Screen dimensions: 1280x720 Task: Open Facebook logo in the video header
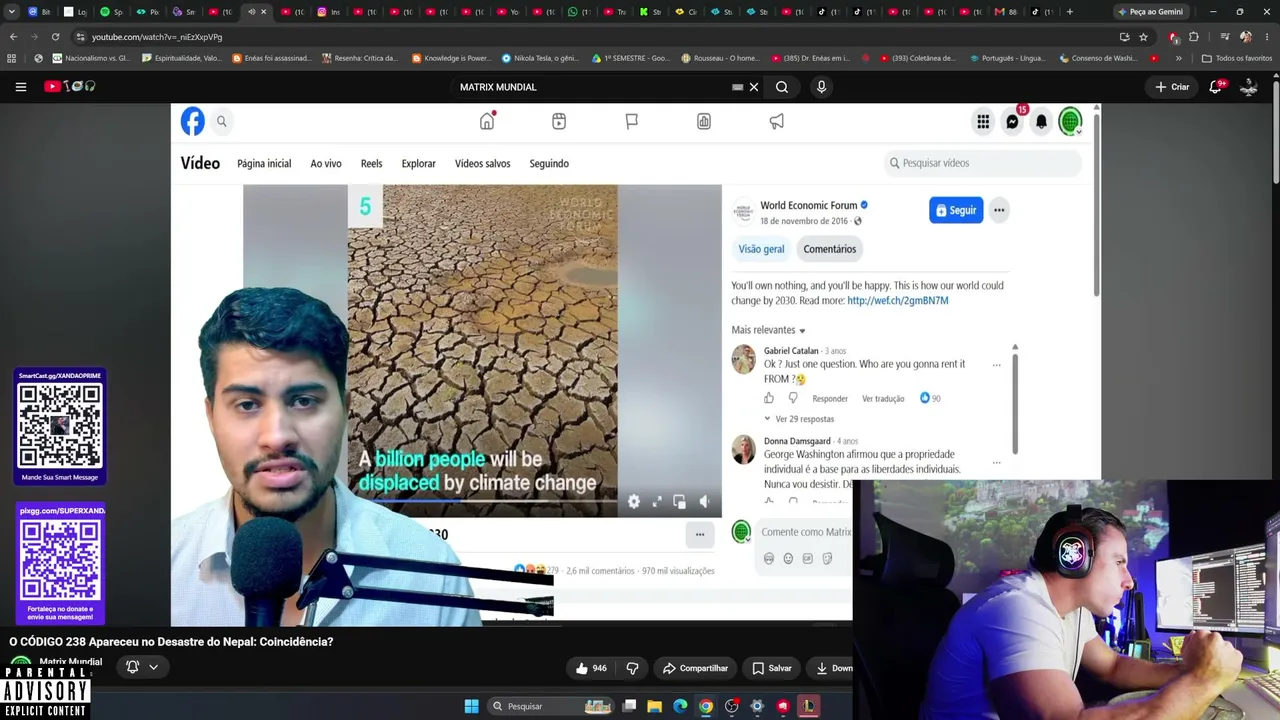(x=193, y=121)
